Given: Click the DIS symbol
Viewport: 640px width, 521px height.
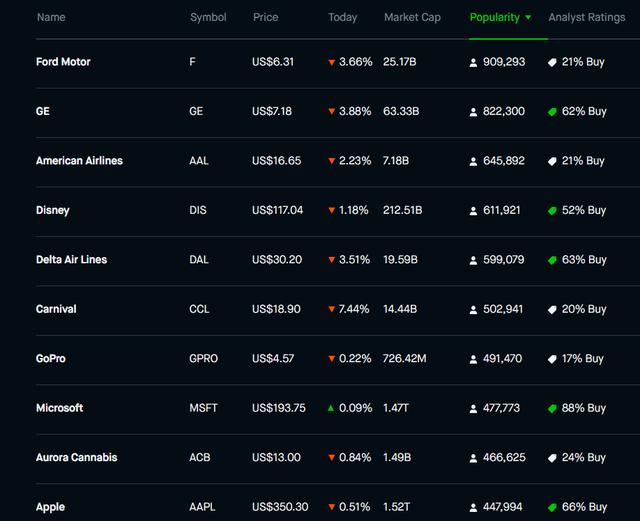Looking at the screenshot, I should point(198,210).
